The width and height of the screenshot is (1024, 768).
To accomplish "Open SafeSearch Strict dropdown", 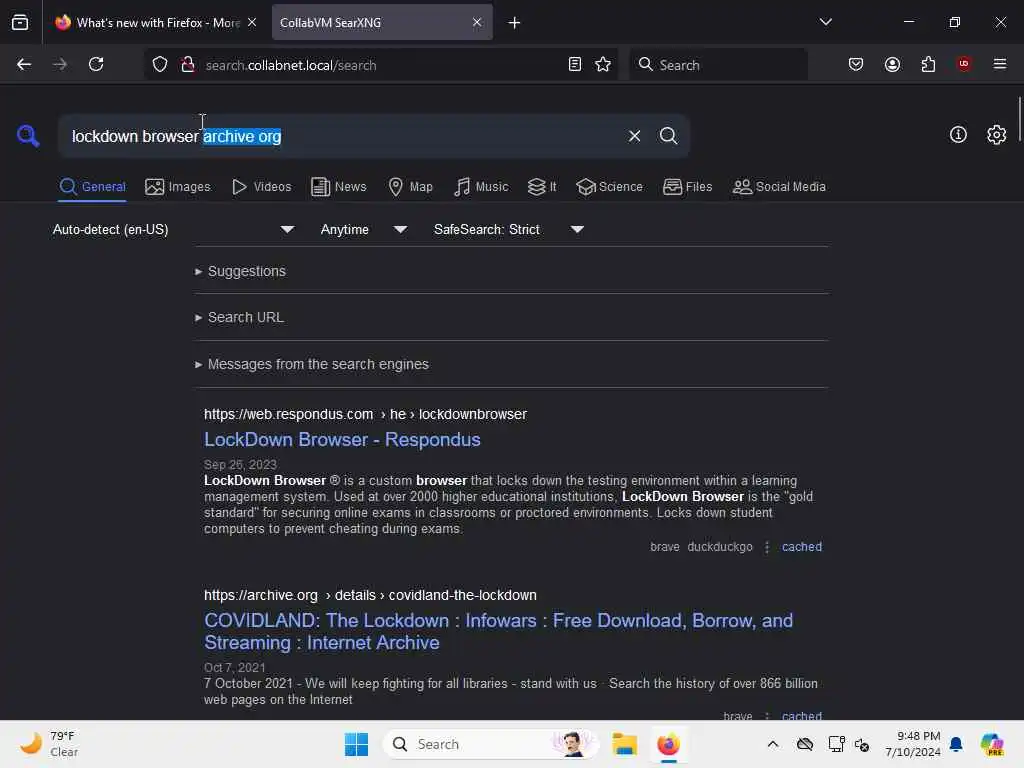I will (x=509, y=229).
